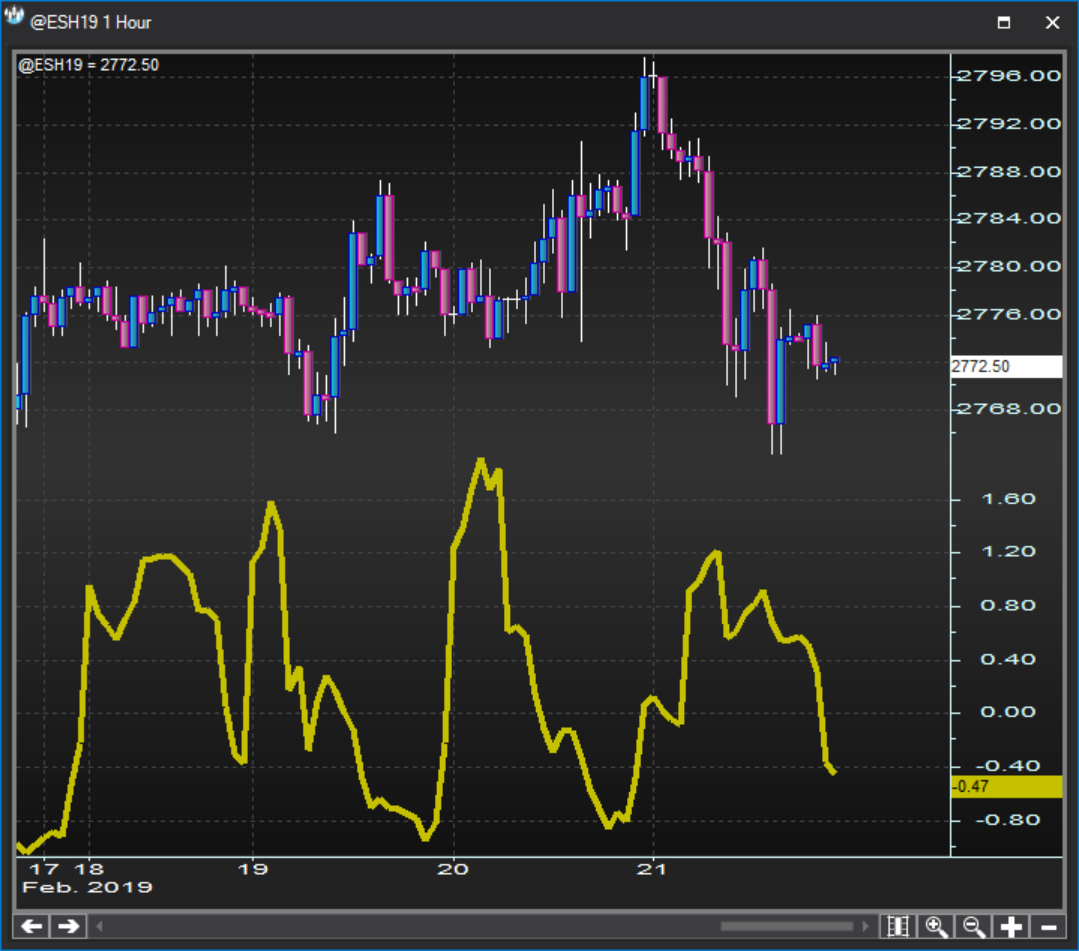Click the bar spacing icon in bottom toolbar
Image resolution: width=1079 pixels, height=951 pixels.
tap(898, 926)
